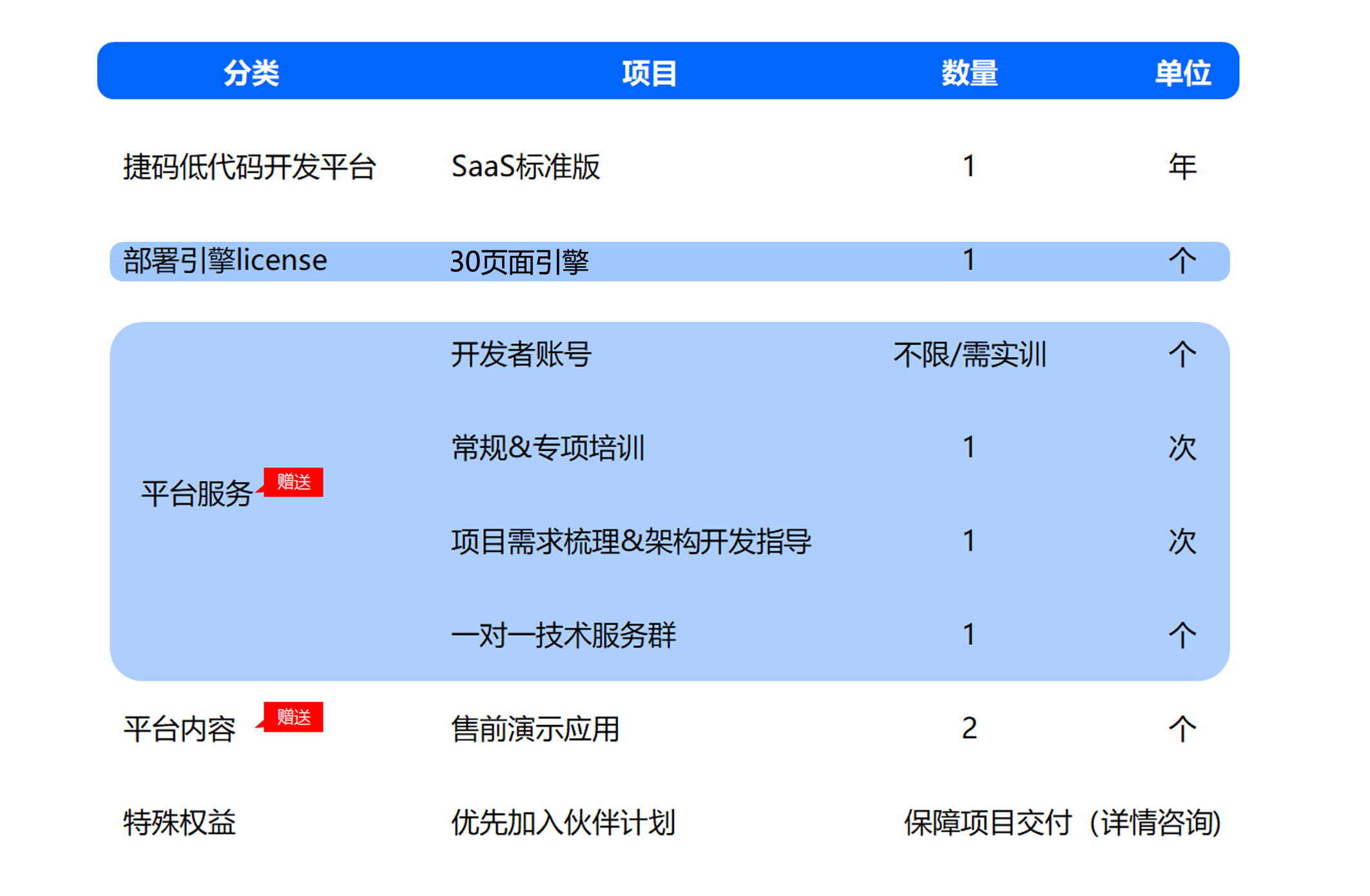Screen dimensions: 1370x896
Task: Click quantity 1 in 项目需求梳理 row
Action: coord(969,540)
